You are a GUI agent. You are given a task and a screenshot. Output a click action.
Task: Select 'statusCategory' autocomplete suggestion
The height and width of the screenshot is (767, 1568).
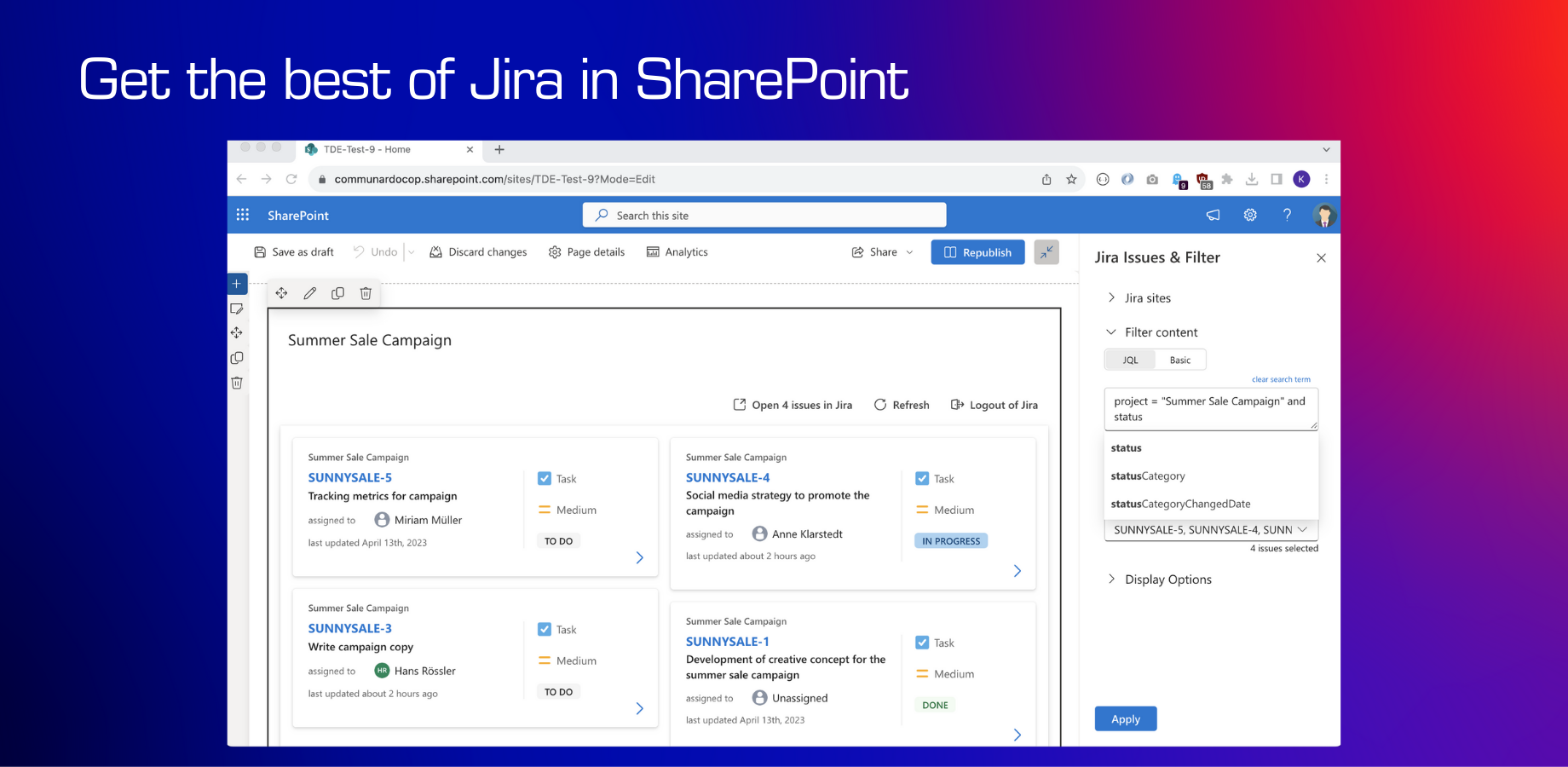tap(1211, 476)
